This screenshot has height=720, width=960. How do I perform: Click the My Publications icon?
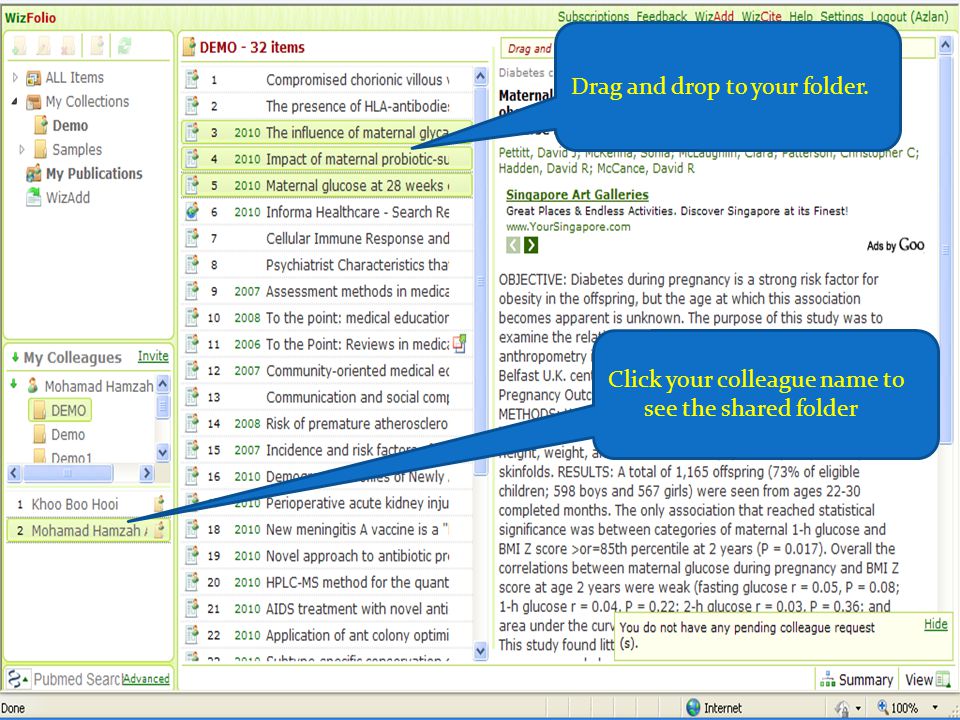tap(34, 173)
